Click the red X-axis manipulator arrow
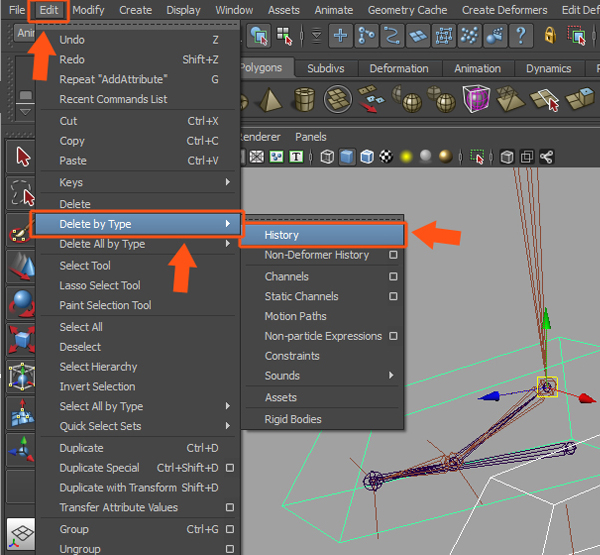 point(587,398)
